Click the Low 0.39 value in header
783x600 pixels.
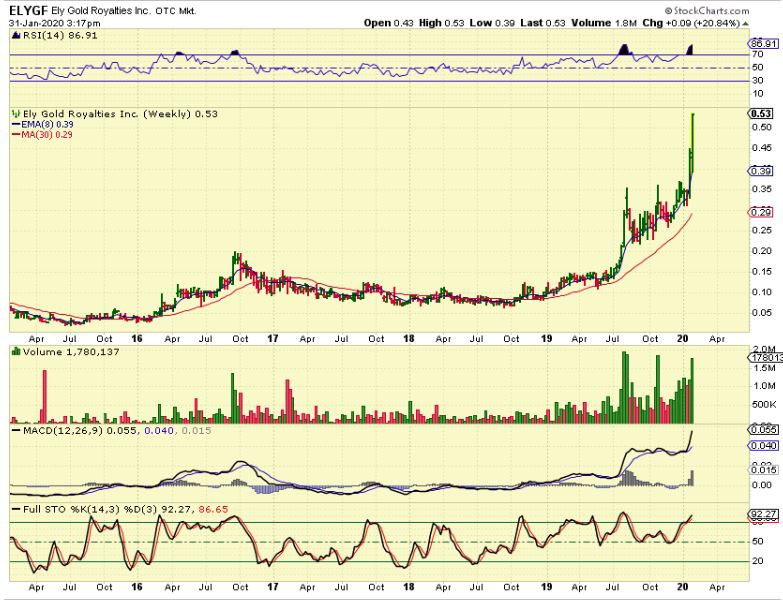point(492,23)
